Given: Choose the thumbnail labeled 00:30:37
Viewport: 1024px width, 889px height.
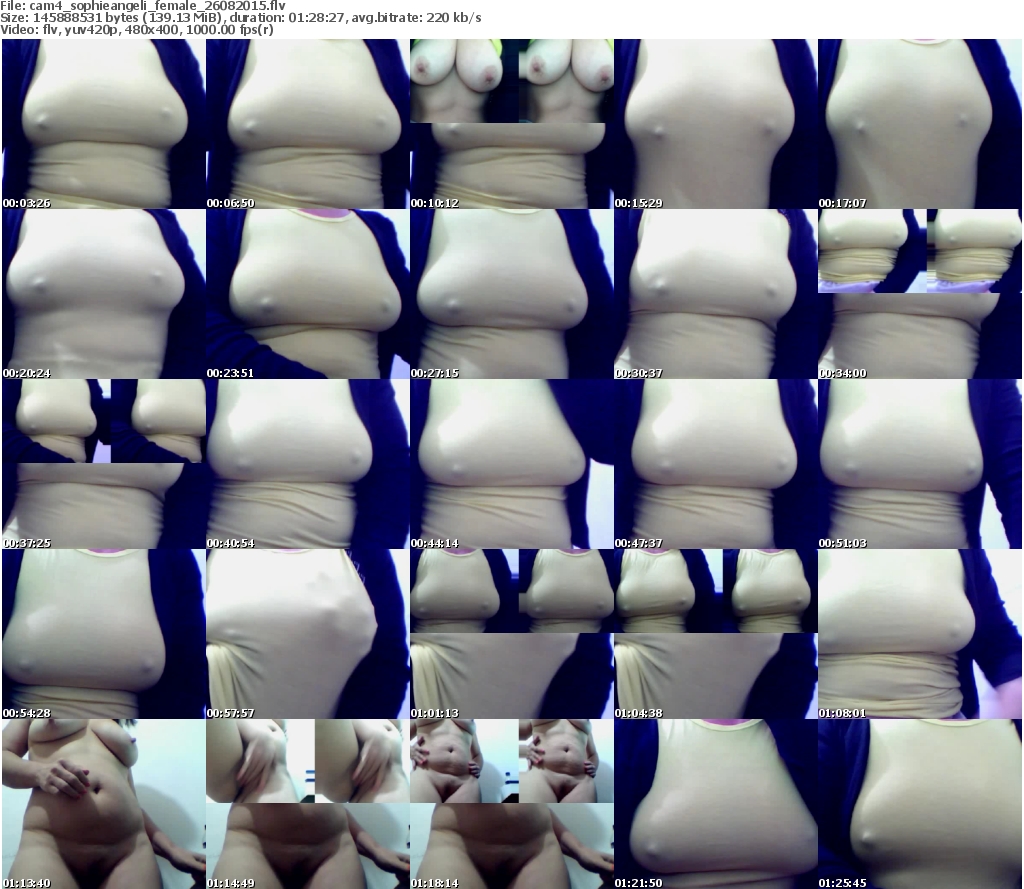Looking at the screenshot, I should click(716, 294).
